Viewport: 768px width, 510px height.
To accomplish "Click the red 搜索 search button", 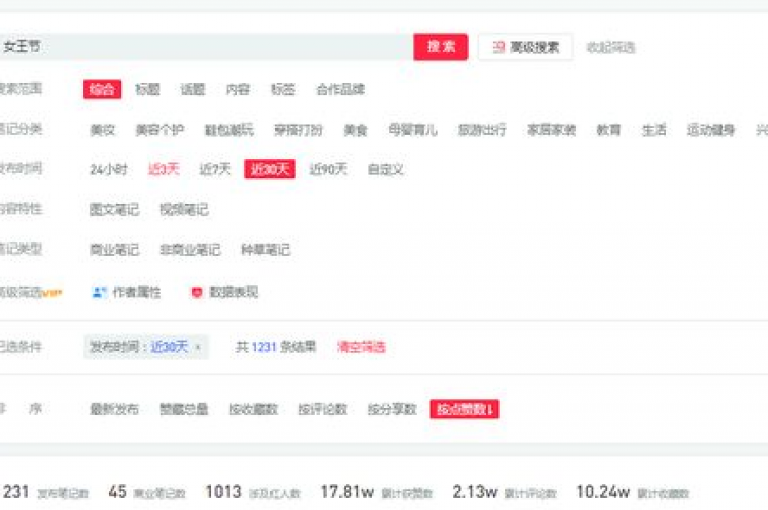I will pos(440,47).
